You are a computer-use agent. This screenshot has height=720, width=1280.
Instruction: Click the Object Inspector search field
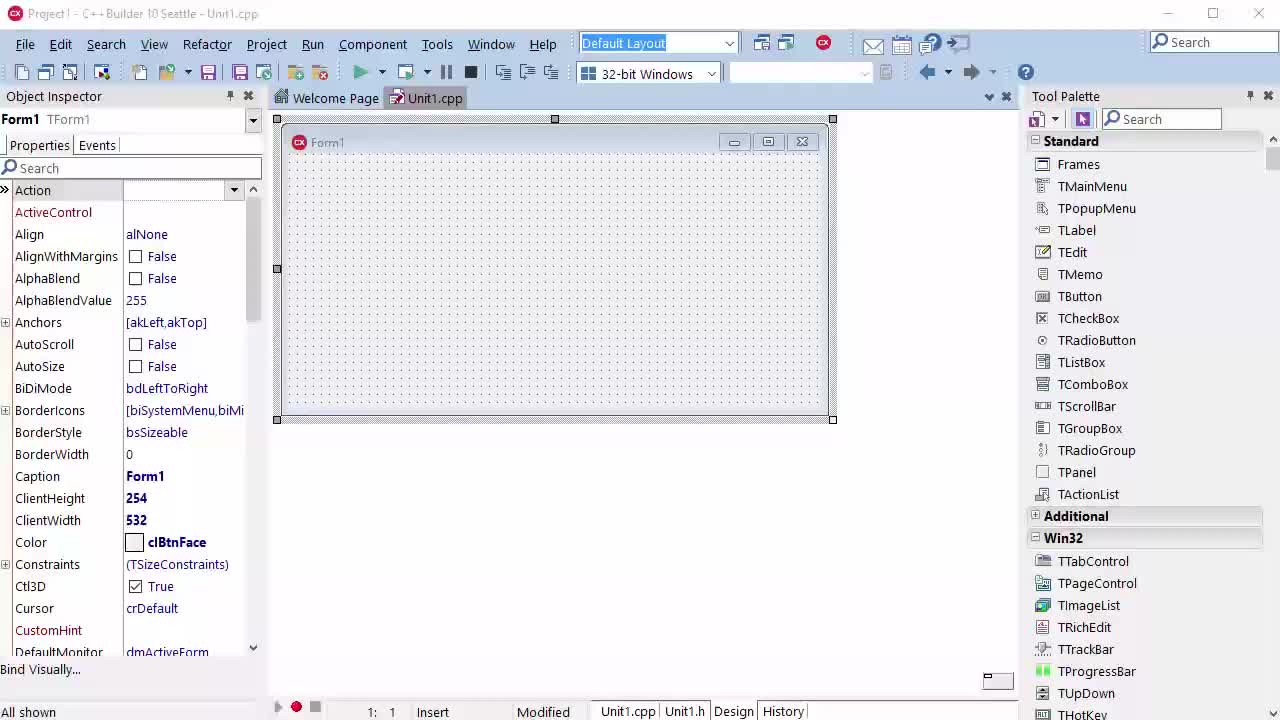tap(131, 168)
